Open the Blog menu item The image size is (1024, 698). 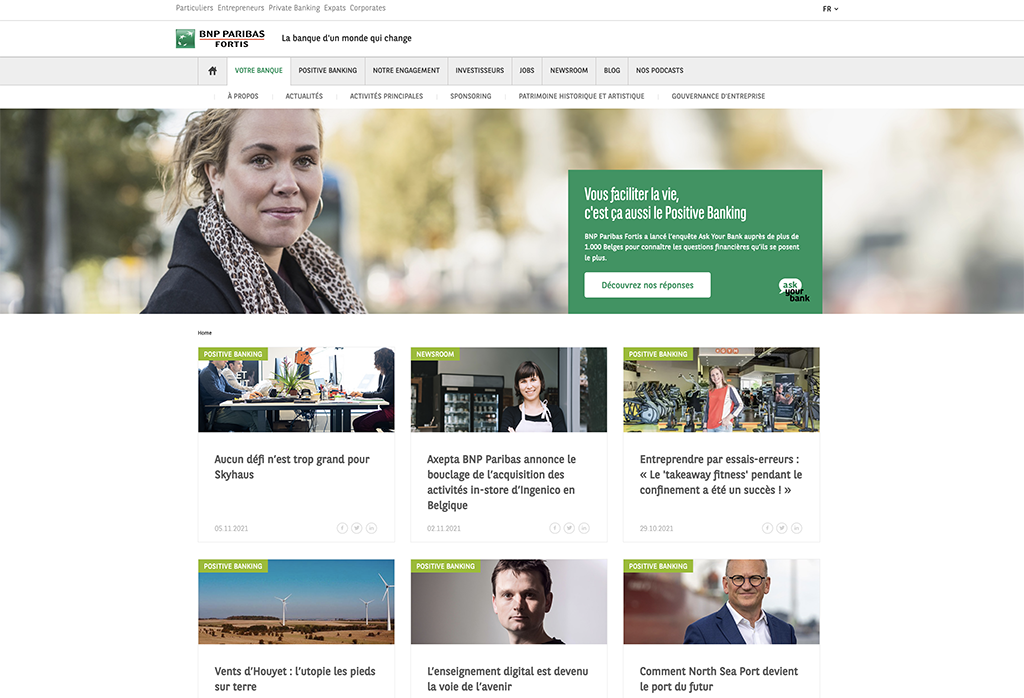coord(612,71)
